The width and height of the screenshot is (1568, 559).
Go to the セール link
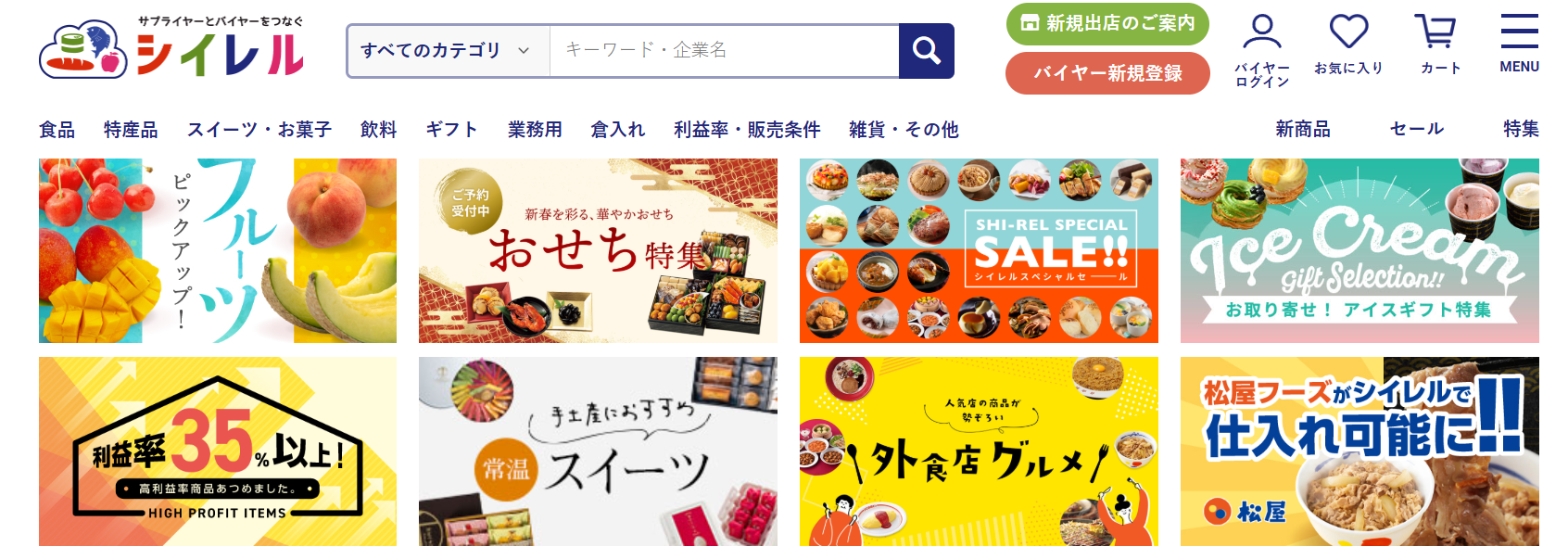1417,129
